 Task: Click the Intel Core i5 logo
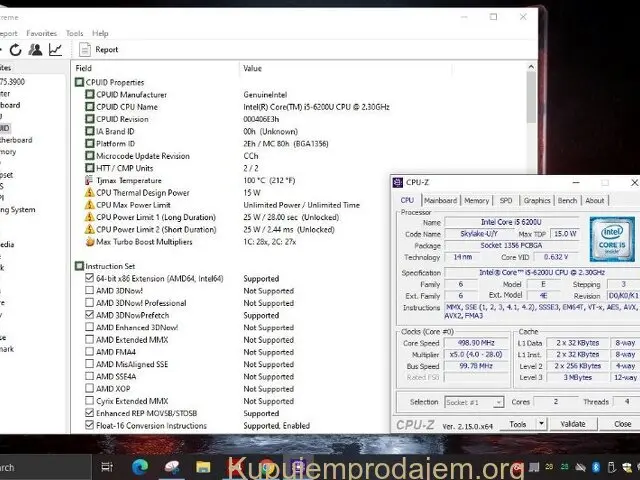[612, 239]
